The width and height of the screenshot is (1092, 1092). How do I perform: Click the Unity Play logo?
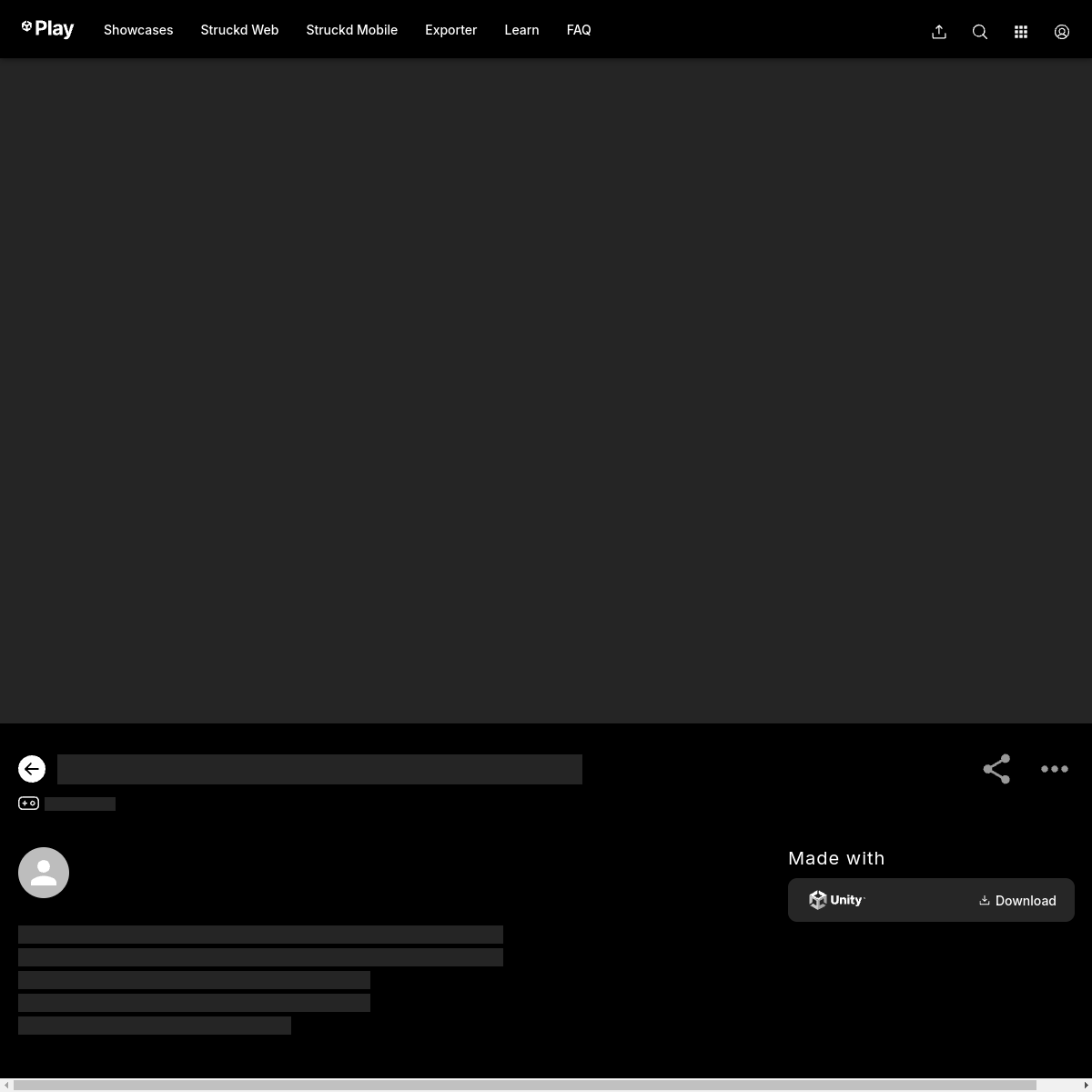click(47, 29)
